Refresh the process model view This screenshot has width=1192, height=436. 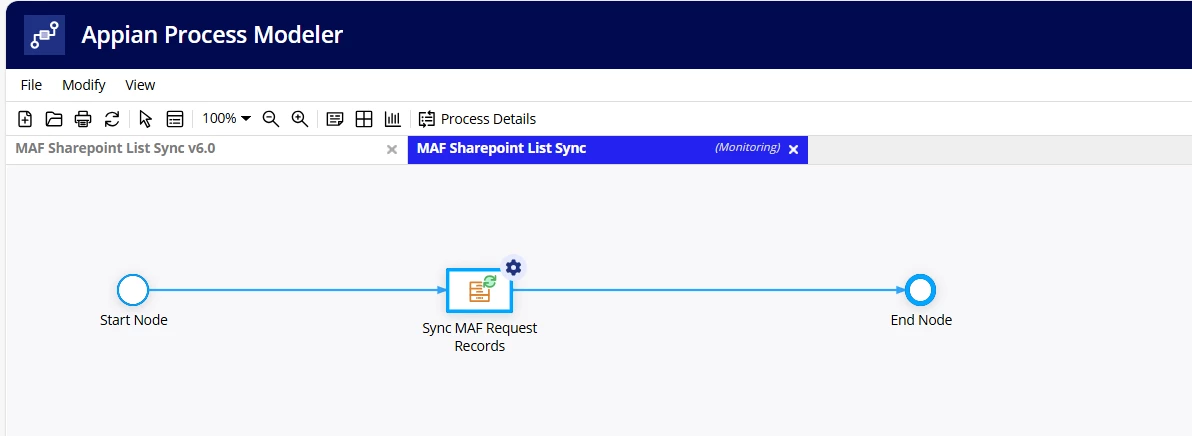[x=112, y=118]
